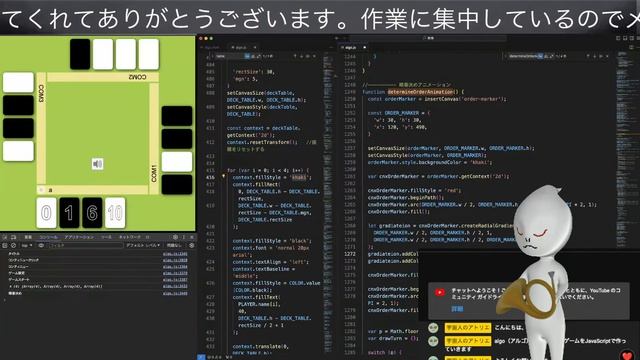Select the player's black card numbered 6
This screenshot has height=360, width=640.
click(x=92, y=213)
